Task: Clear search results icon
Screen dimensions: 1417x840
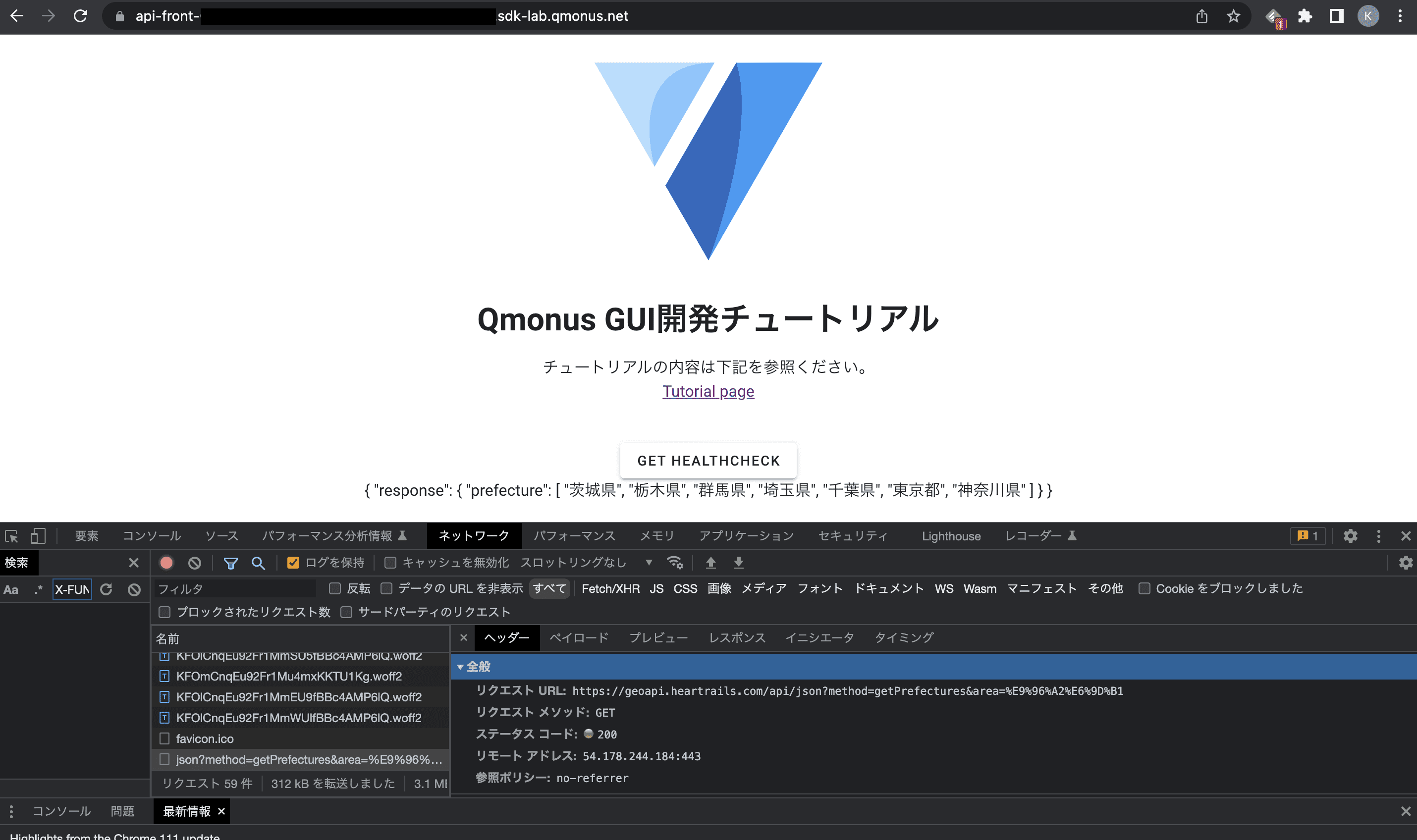Action: pos(134,589)
